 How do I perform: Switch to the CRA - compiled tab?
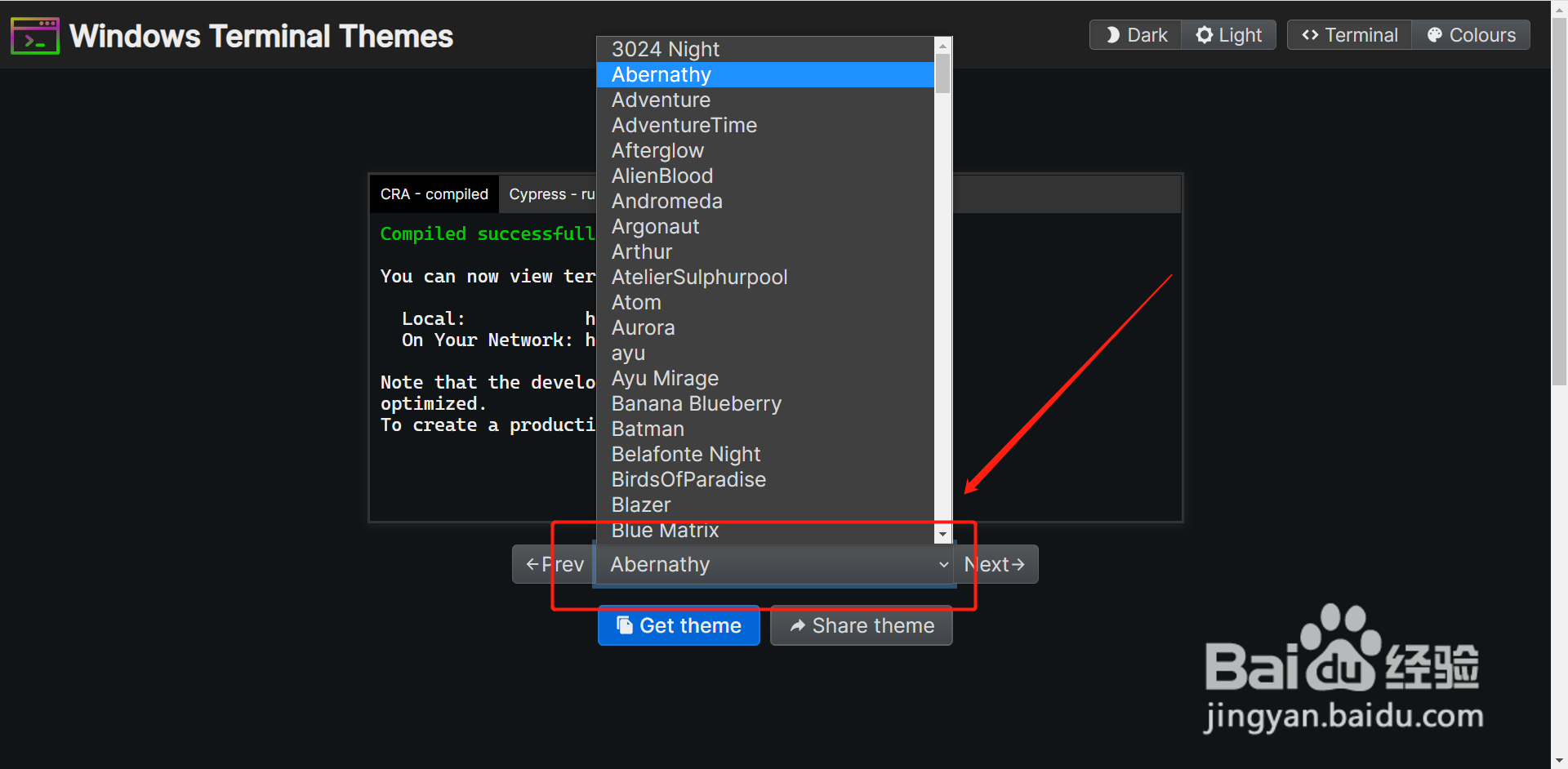pos(434,193)
